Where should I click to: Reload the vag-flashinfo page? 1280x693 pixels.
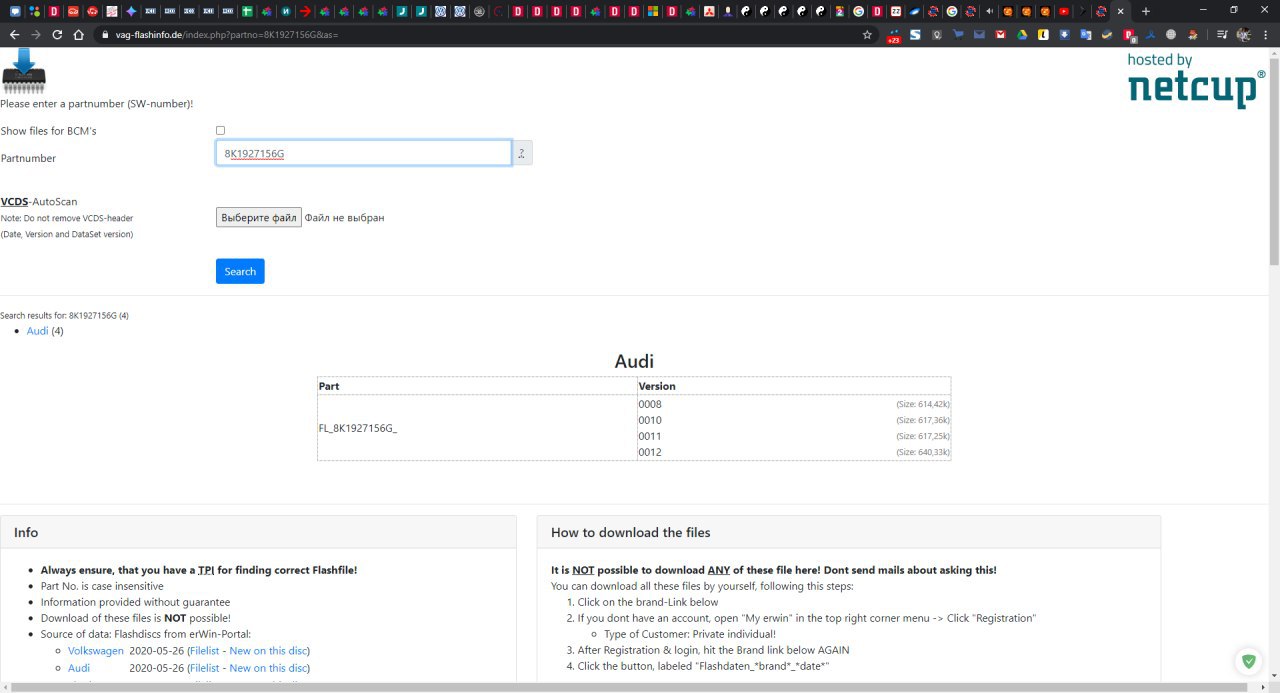57,34
